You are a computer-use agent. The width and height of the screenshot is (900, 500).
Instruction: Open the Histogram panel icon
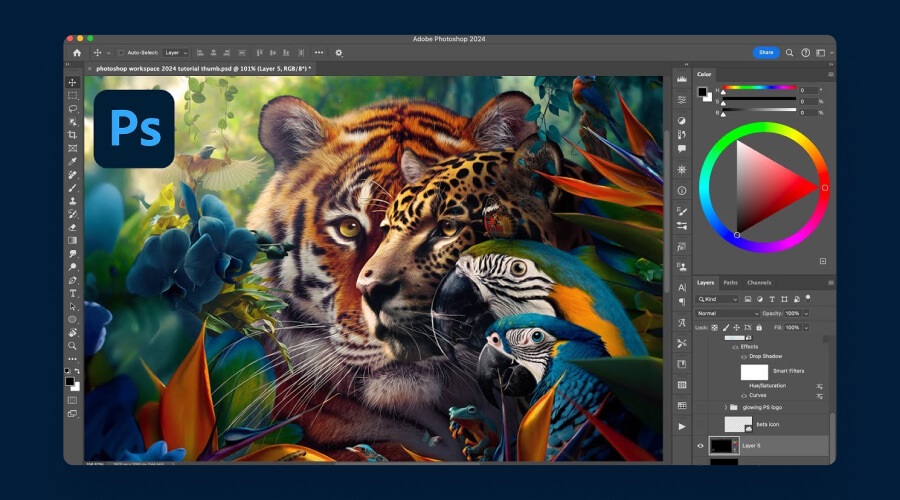[x=682, y=79]
